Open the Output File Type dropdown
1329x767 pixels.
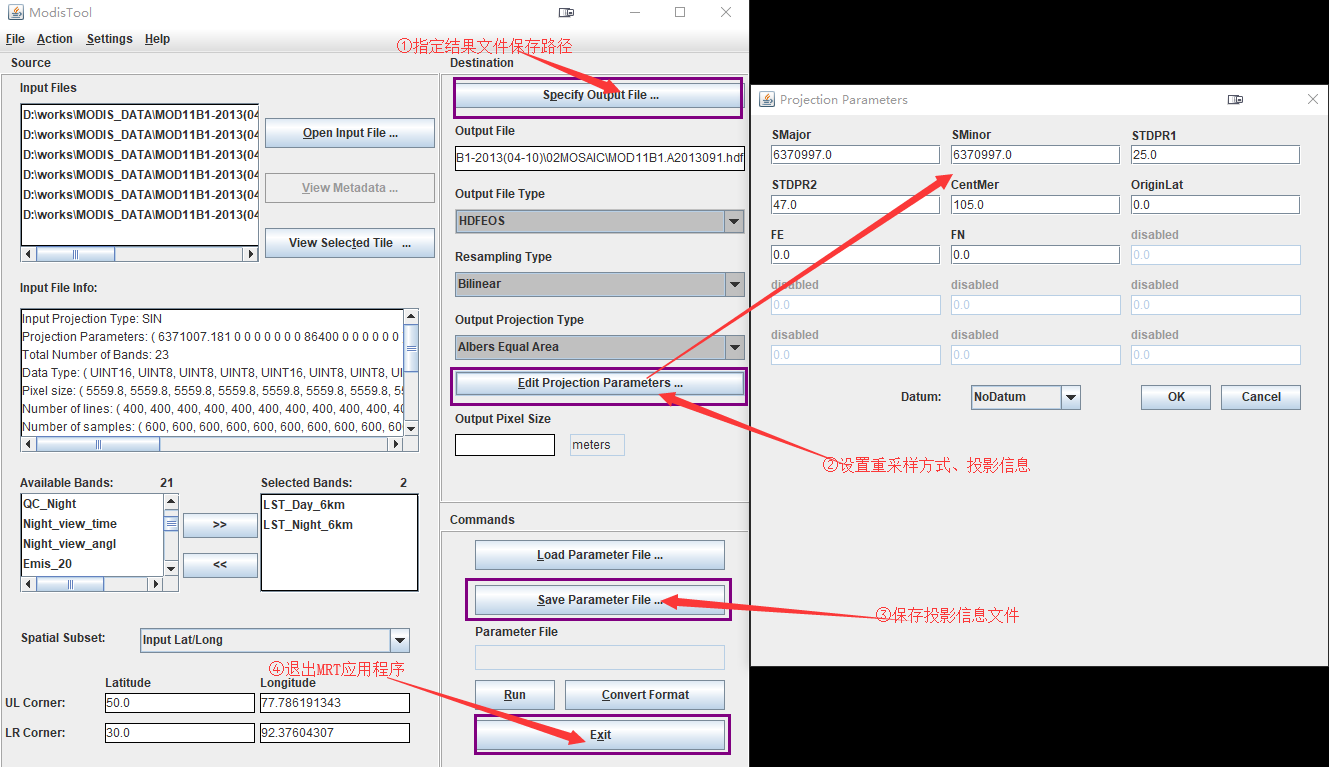pyautogui.click(x=734, y=221)
